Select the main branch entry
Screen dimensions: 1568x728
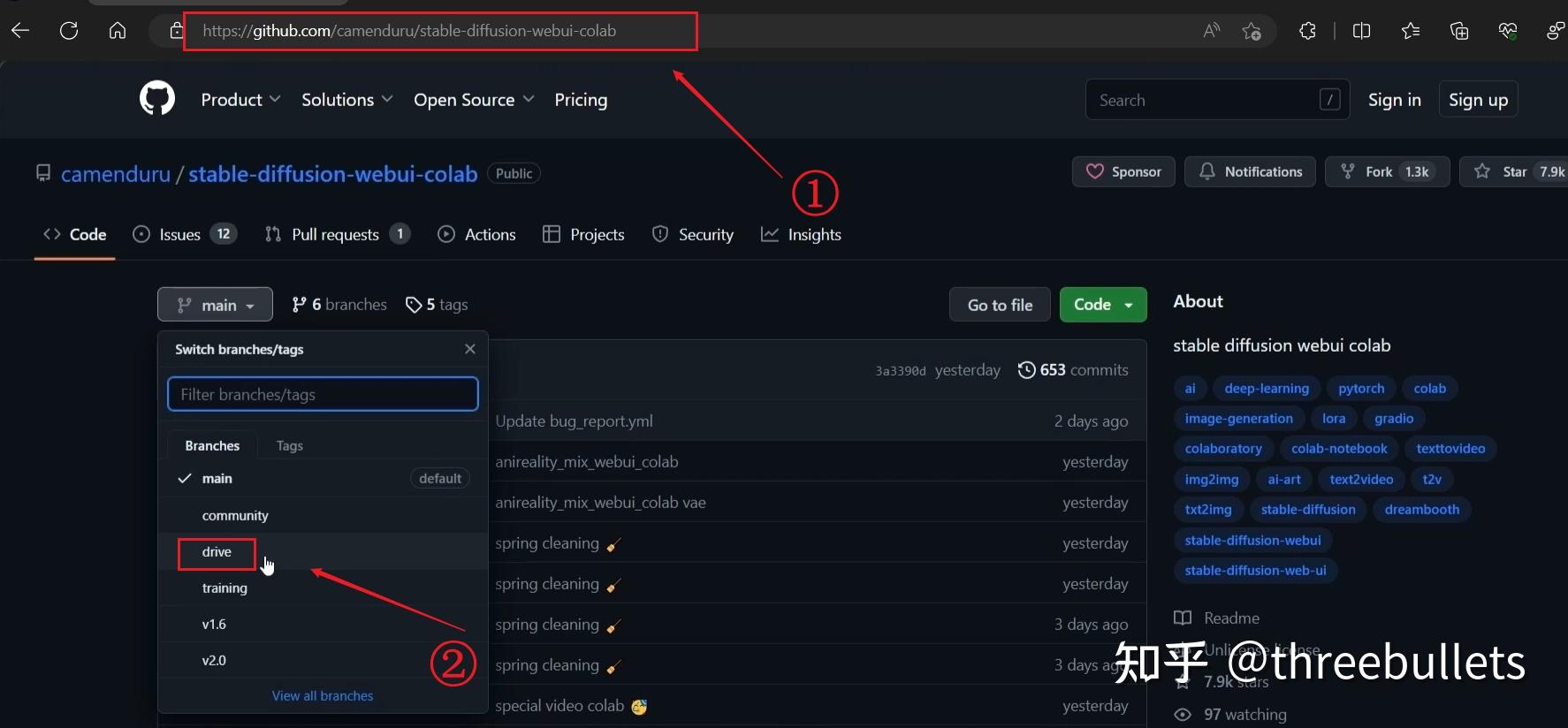323,479
